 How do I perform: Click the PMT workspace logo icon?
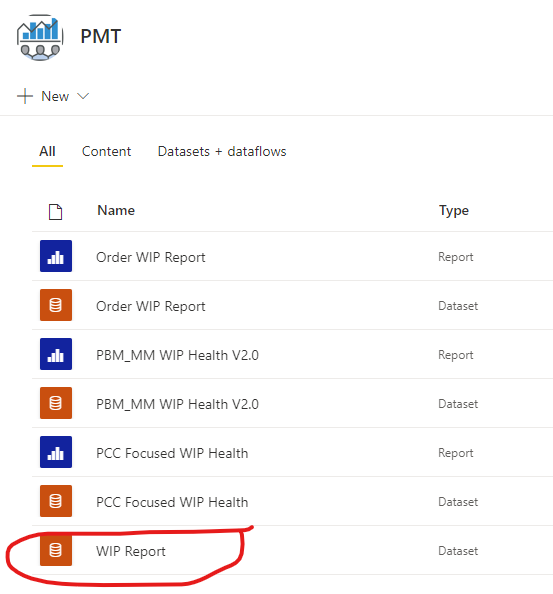click(x=40, y=37)
